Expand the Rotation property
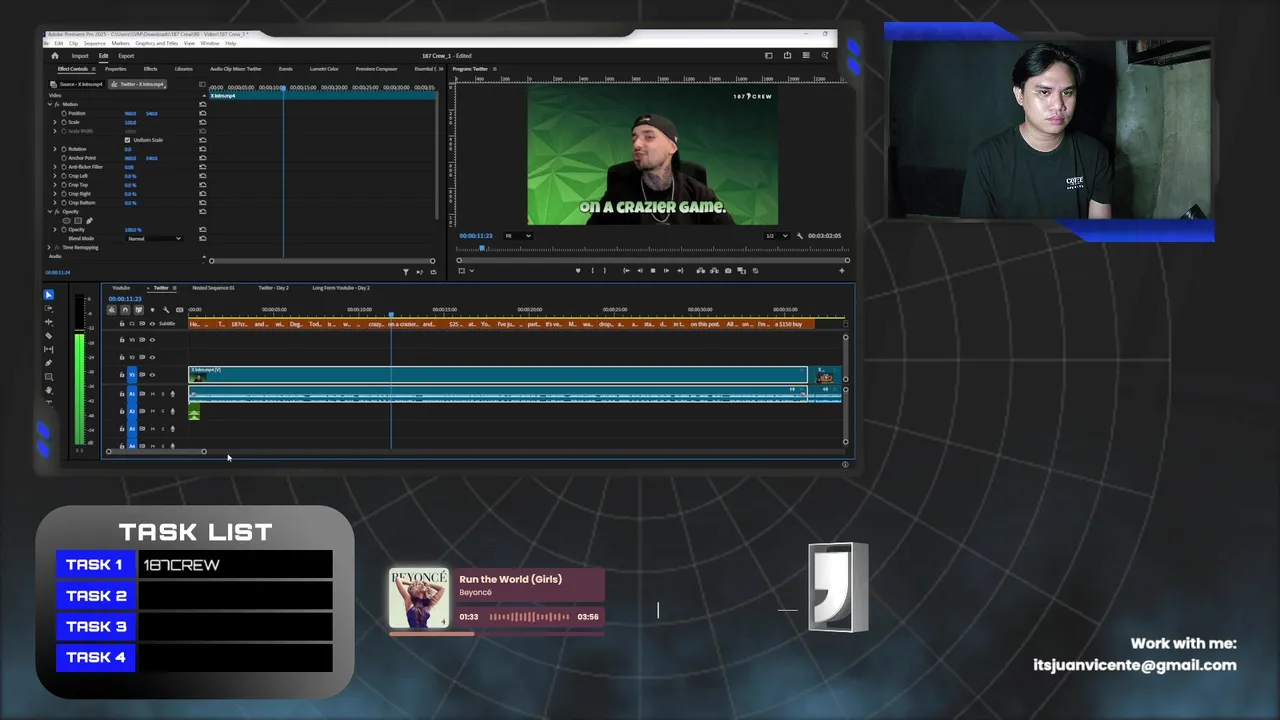1280x720 pixels. coord(55,149)
